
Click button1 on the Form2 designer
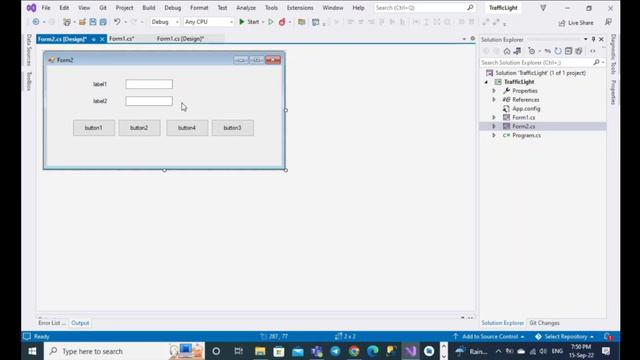coord(94,128)
